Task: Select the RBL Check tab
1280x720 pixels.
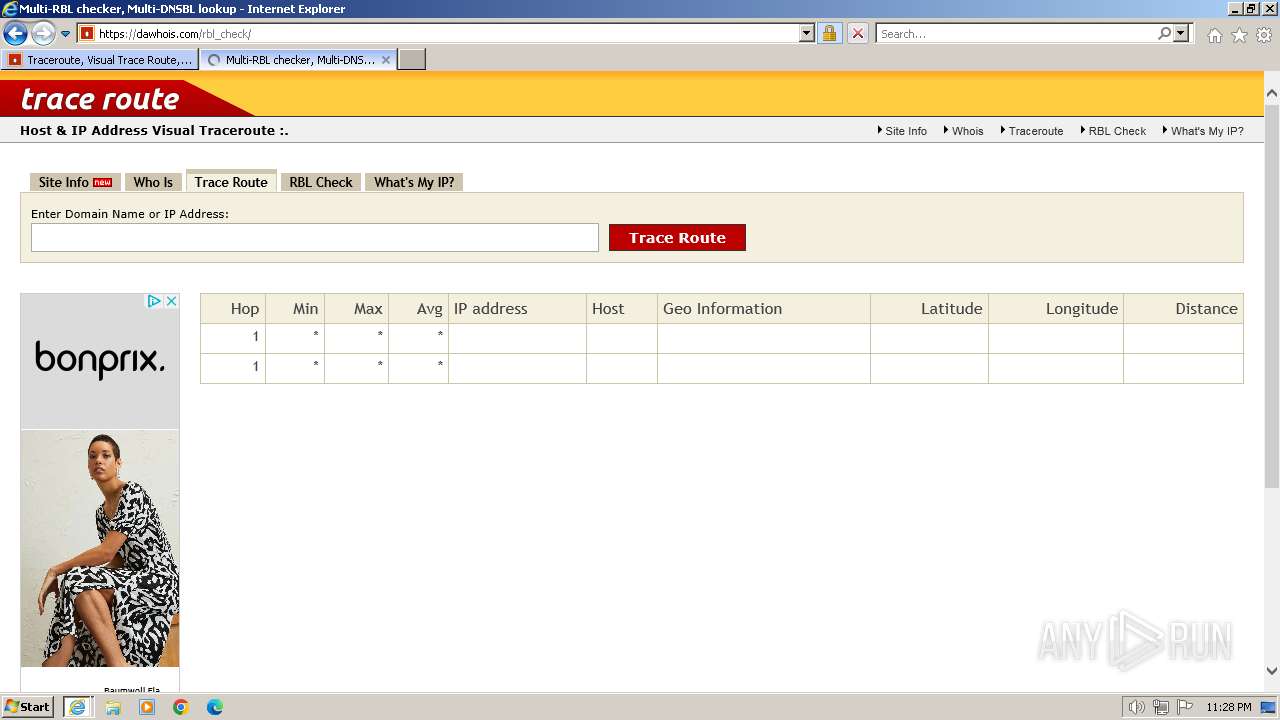Action: point(321,182)
